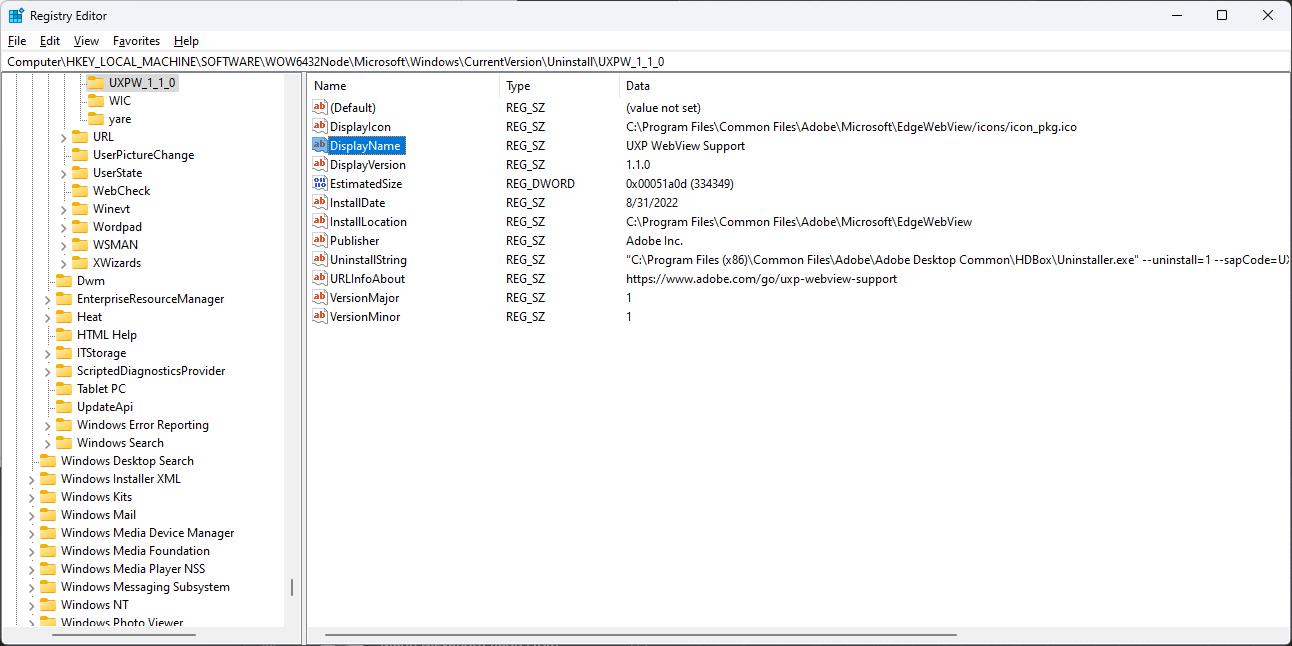Click the DisplayName data 'UXP WebView Support'
The width and height of the screenshot is (1292, 646).
(x=685, y=145)
